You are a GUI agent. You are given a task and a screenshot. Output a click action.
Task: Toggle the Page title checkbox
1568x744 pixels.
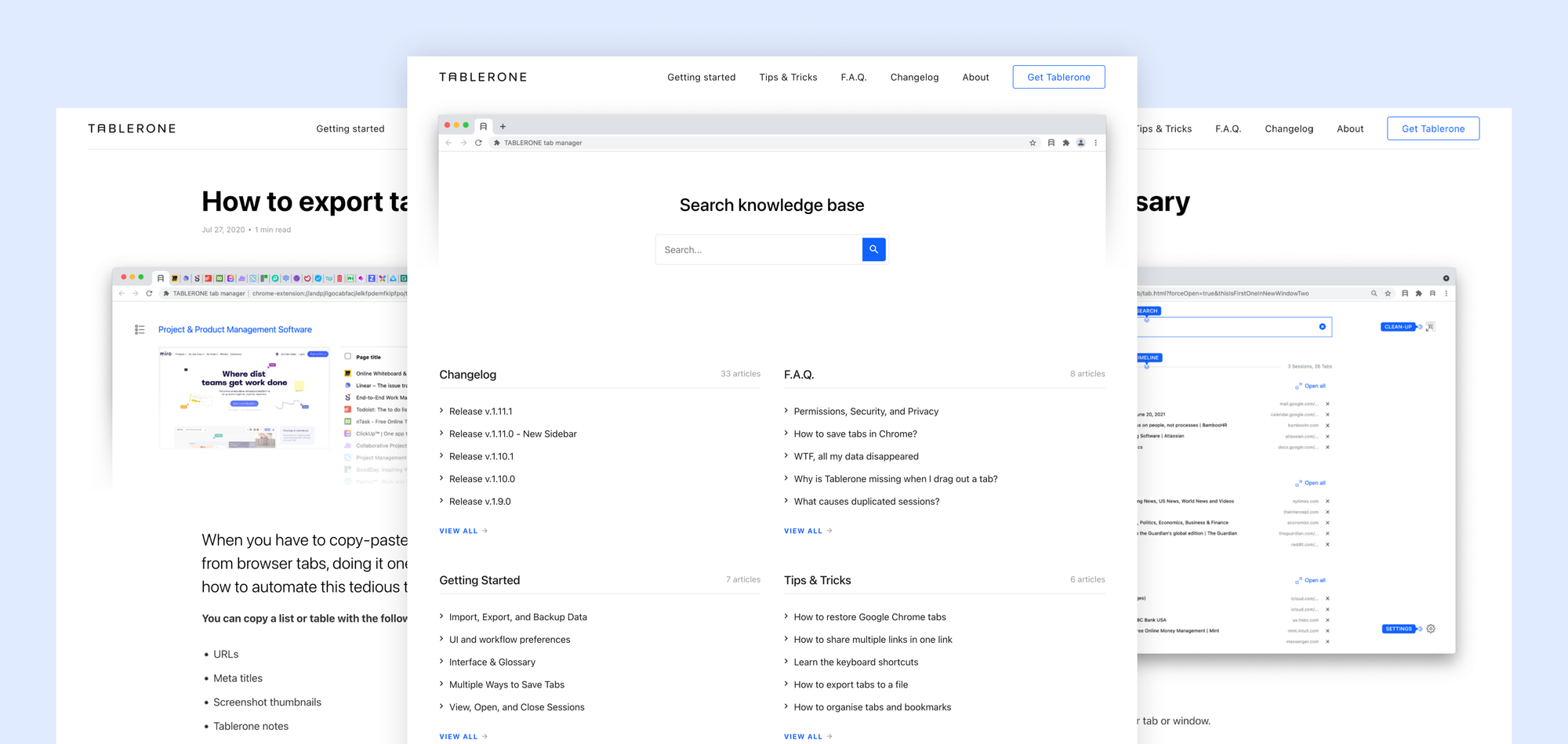(348, 357)
